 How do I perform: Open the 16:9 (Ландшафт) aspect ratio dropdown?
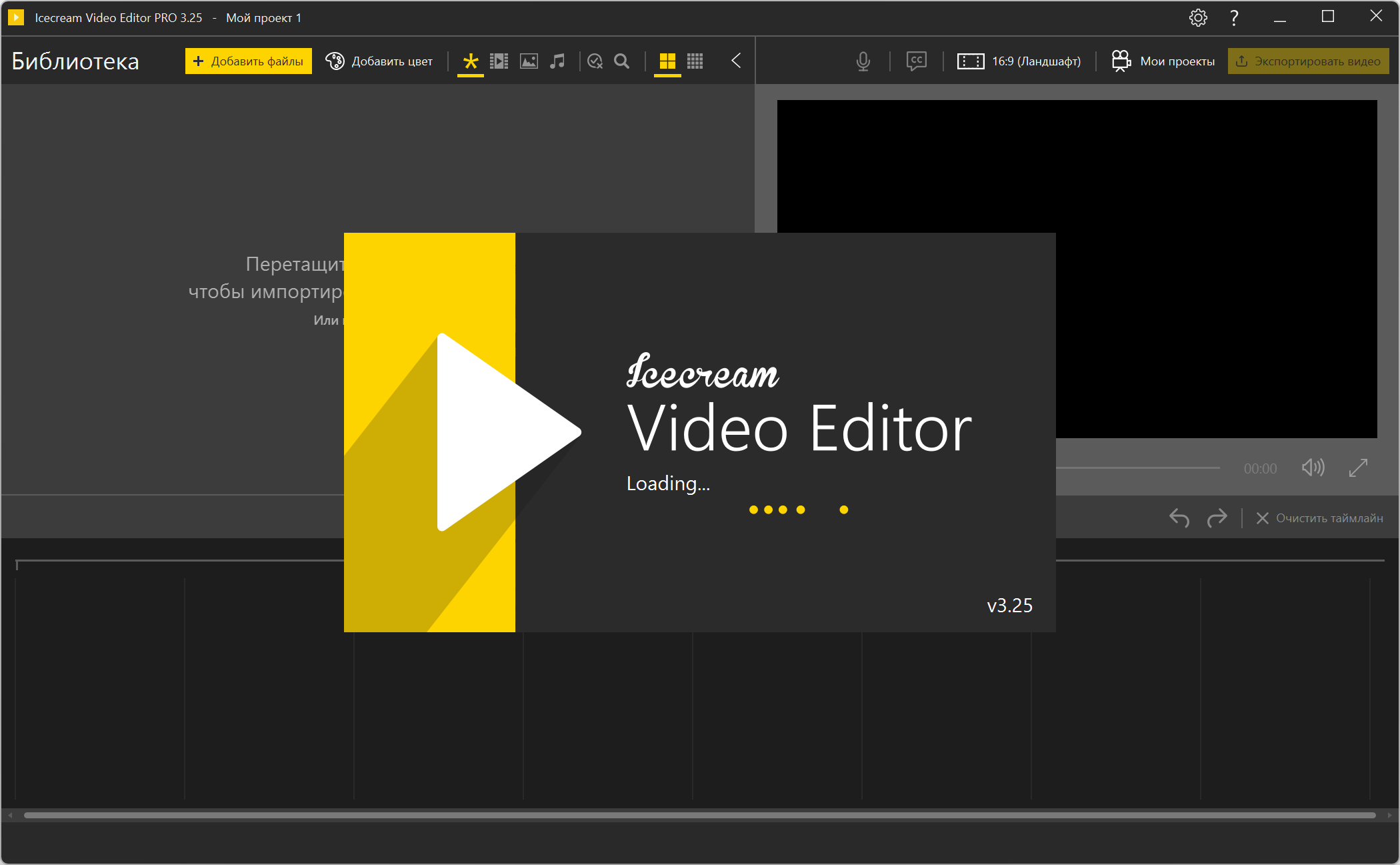tap(1019, 61)
